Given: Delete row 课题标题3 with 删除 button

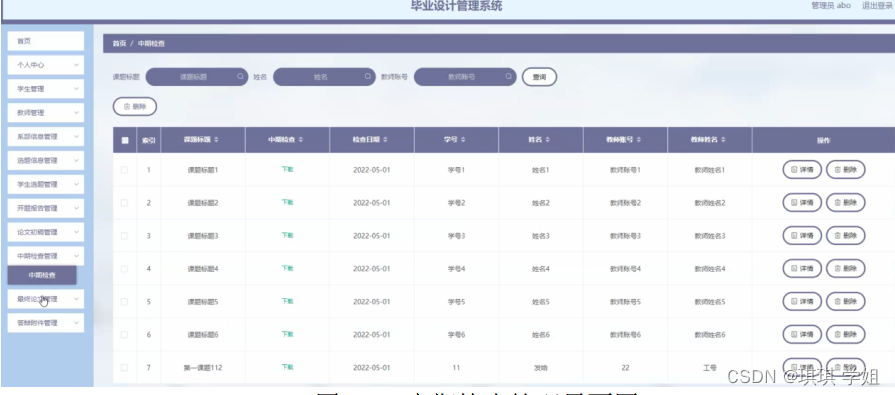Looking at the screenshot, I should 846,236.
